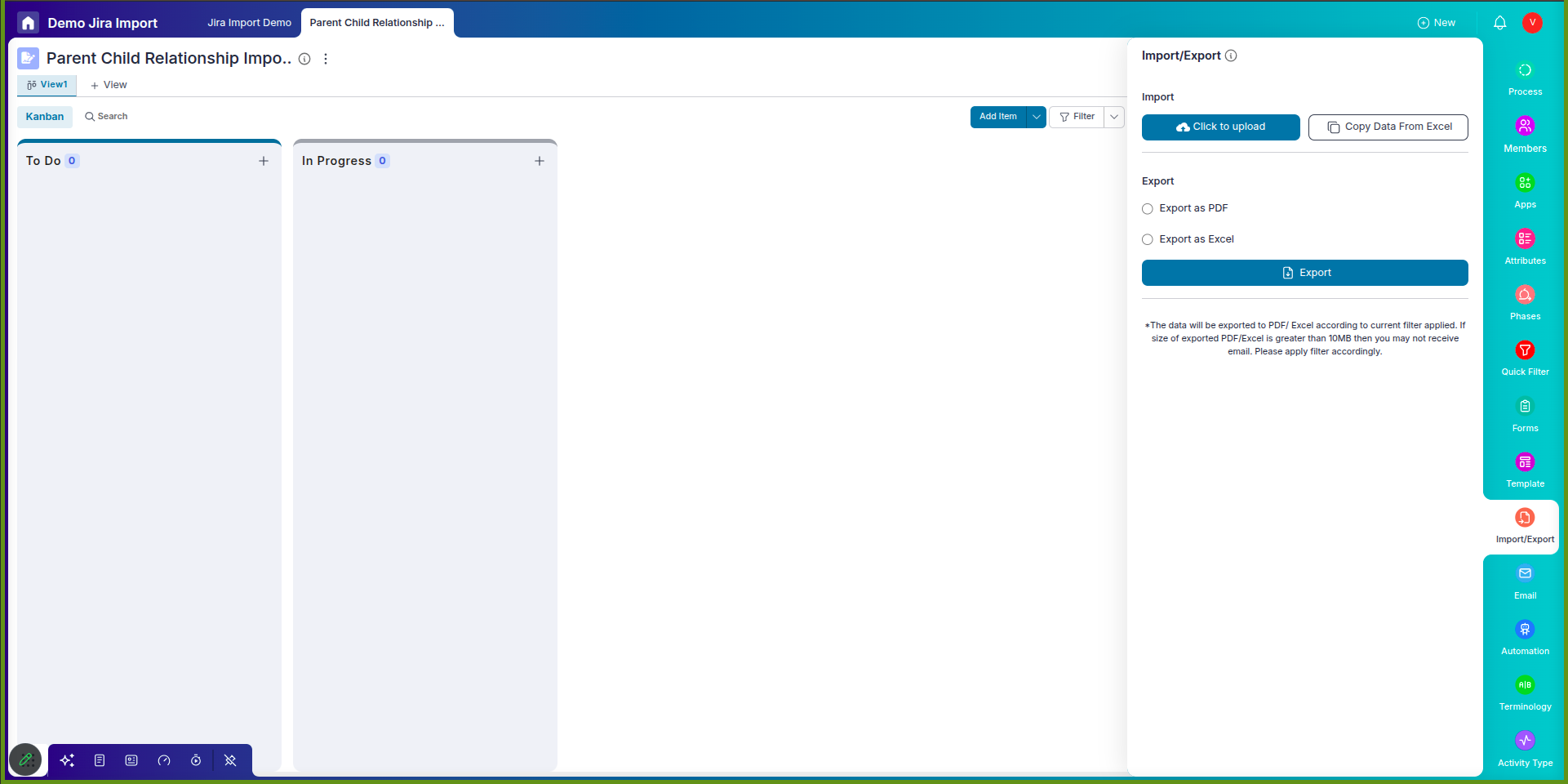
Task: Add a card to the In Progress column
Action: 540,161
